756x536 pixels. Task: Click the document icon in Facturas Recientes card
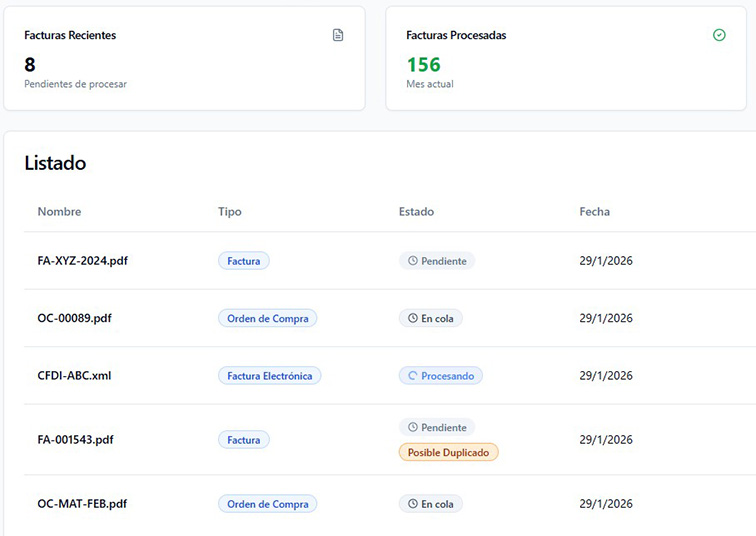point(338,35)
